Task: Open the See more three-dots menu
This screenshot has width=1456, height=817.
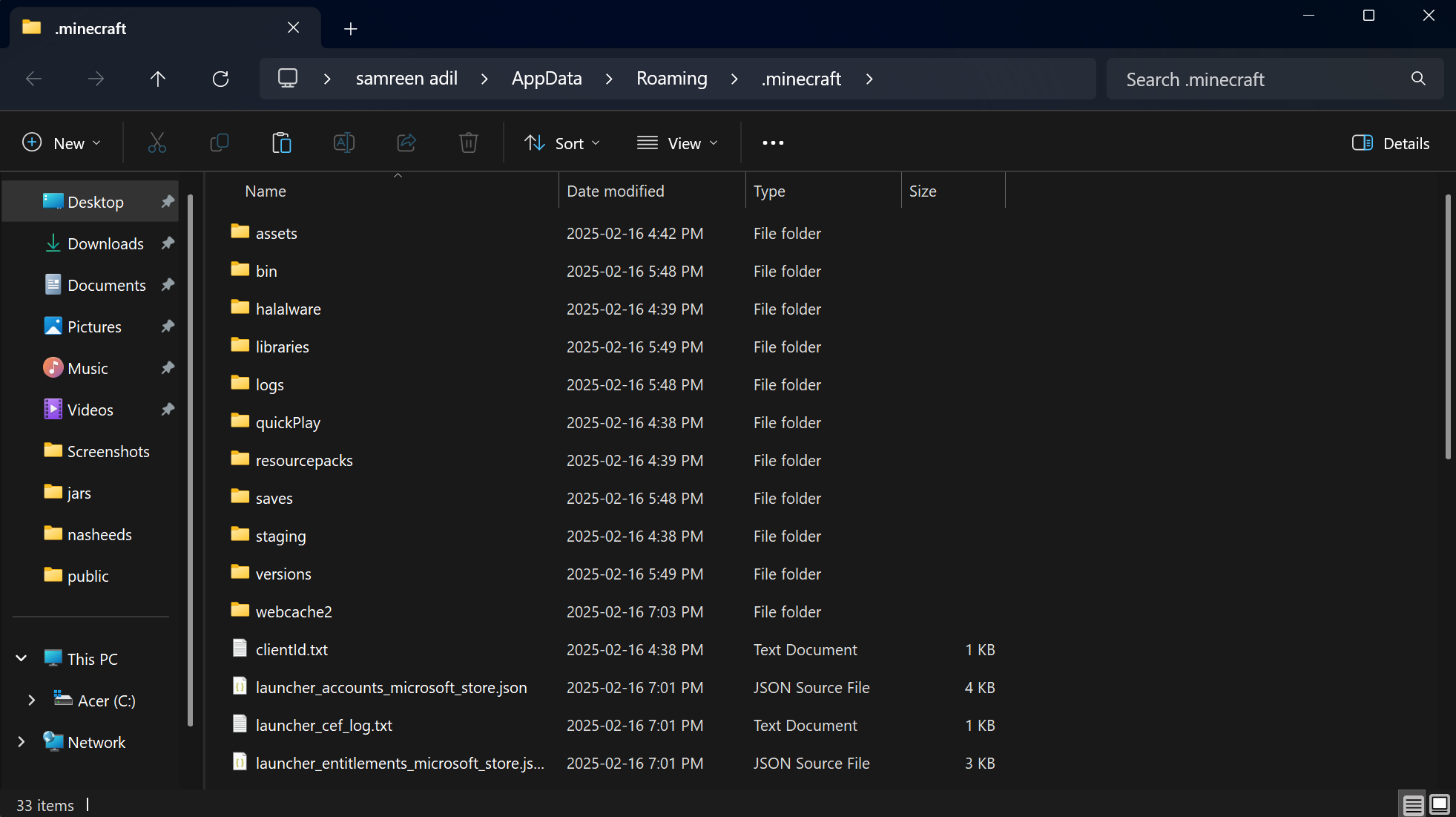Action: click(x=773, y=142)
